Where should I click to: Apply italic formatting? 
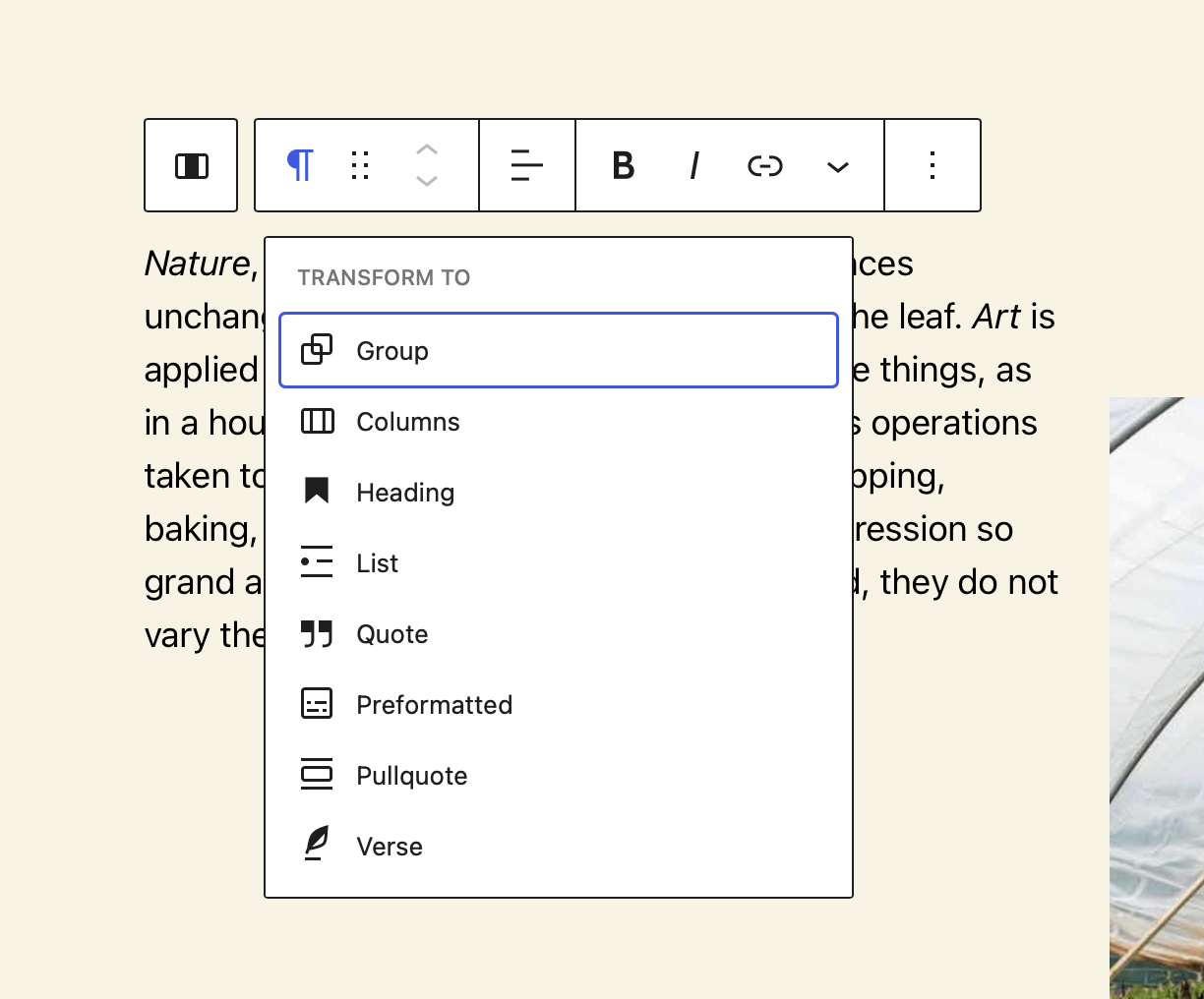tap(693, 165)
